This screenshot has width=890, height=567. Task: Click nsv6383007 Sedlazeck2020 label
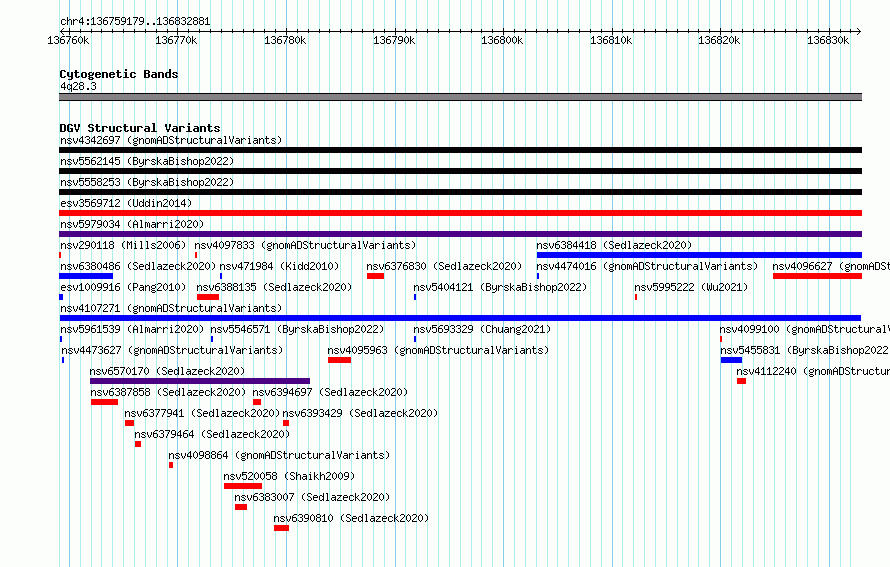point(312,497)
